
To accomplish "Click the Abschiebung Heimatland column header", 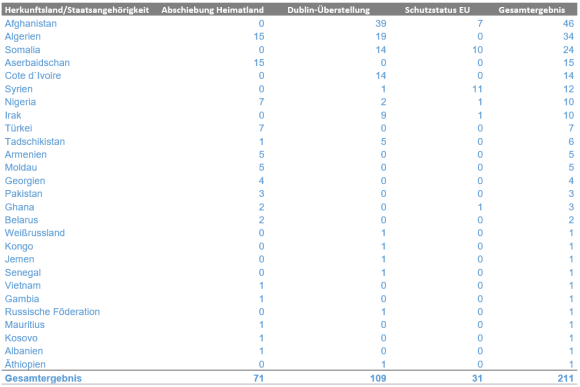I will tap(212, 10).
